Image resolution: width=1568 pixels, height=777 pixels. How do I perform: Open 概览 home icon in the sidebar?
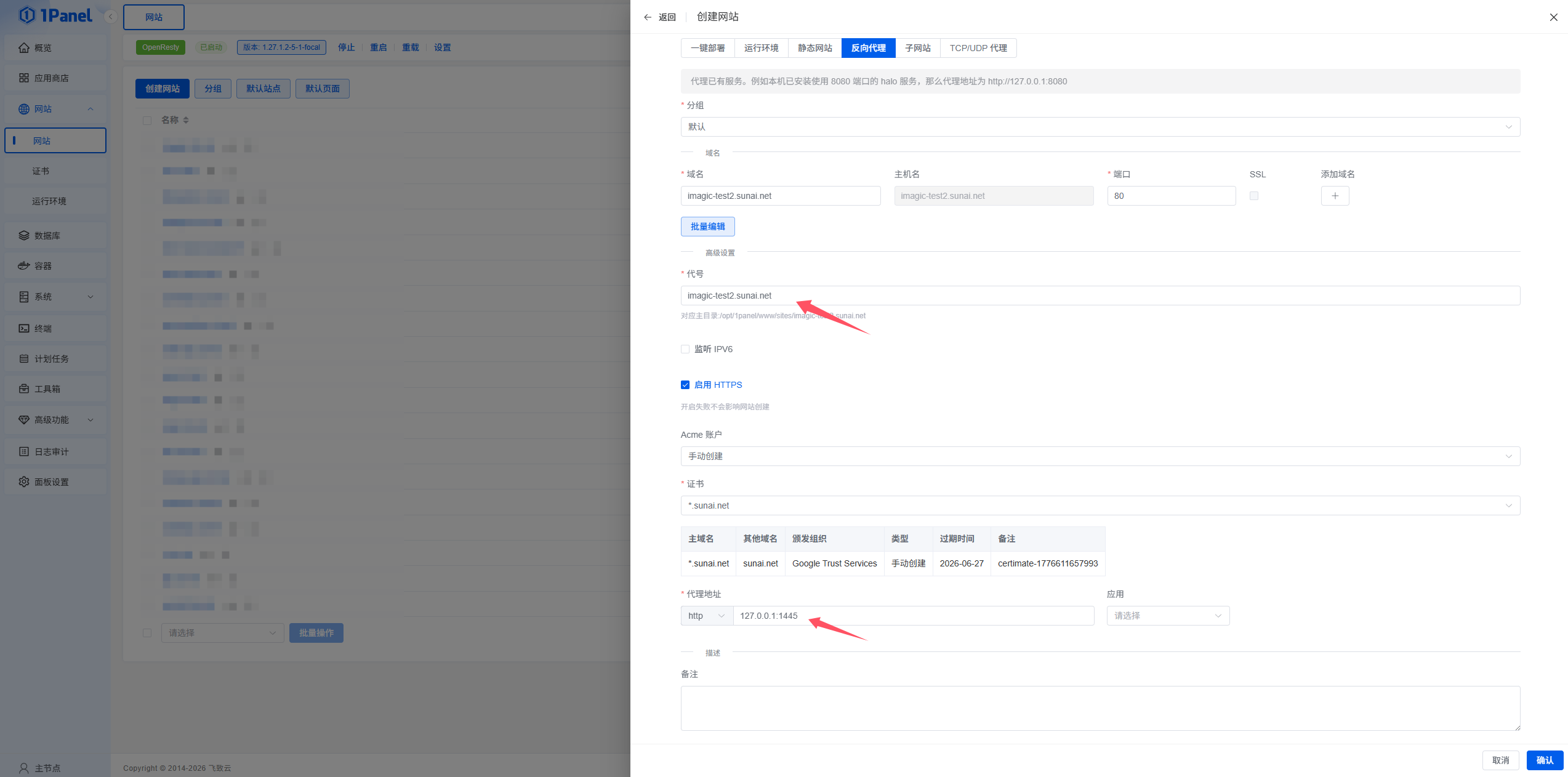point(24,47)
